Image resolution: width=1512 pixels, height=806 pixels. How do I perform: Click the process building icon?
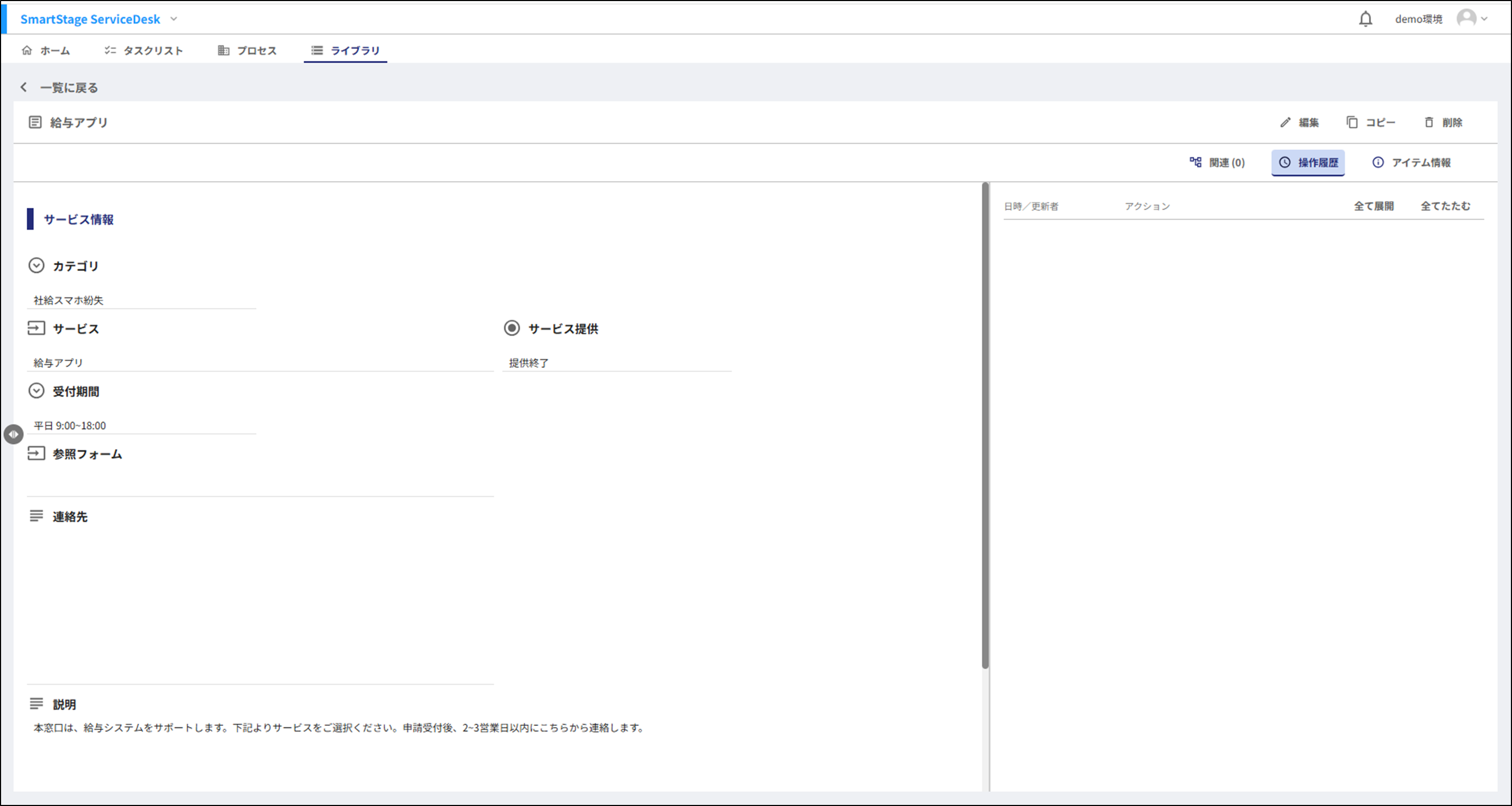tap(224, 50)
